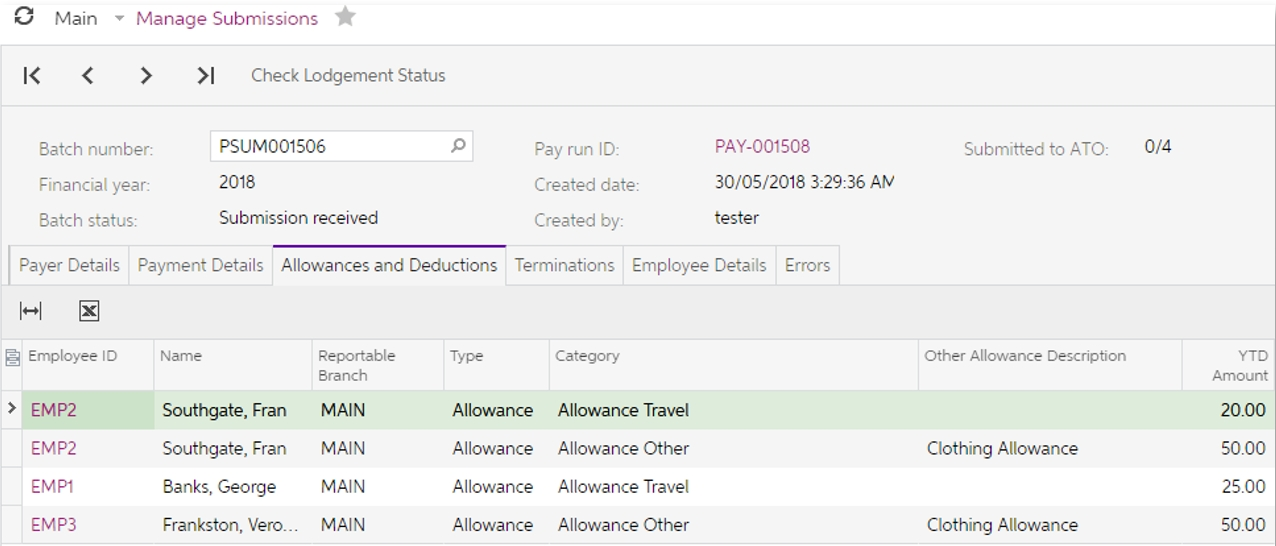Jump to the last record
Viewport: 1276px width, 546px height.
coord(205,76)
